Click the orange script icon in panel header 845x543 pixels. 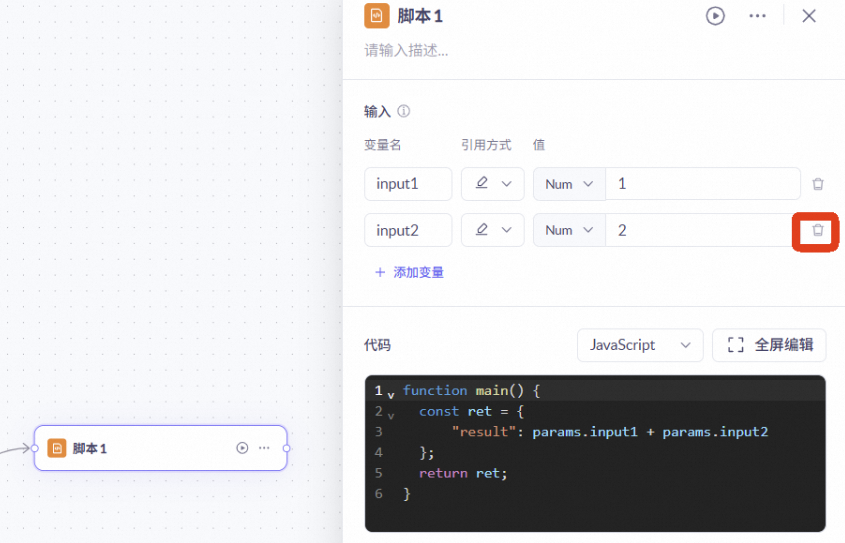pyautogui.click(x=377, y=16)
